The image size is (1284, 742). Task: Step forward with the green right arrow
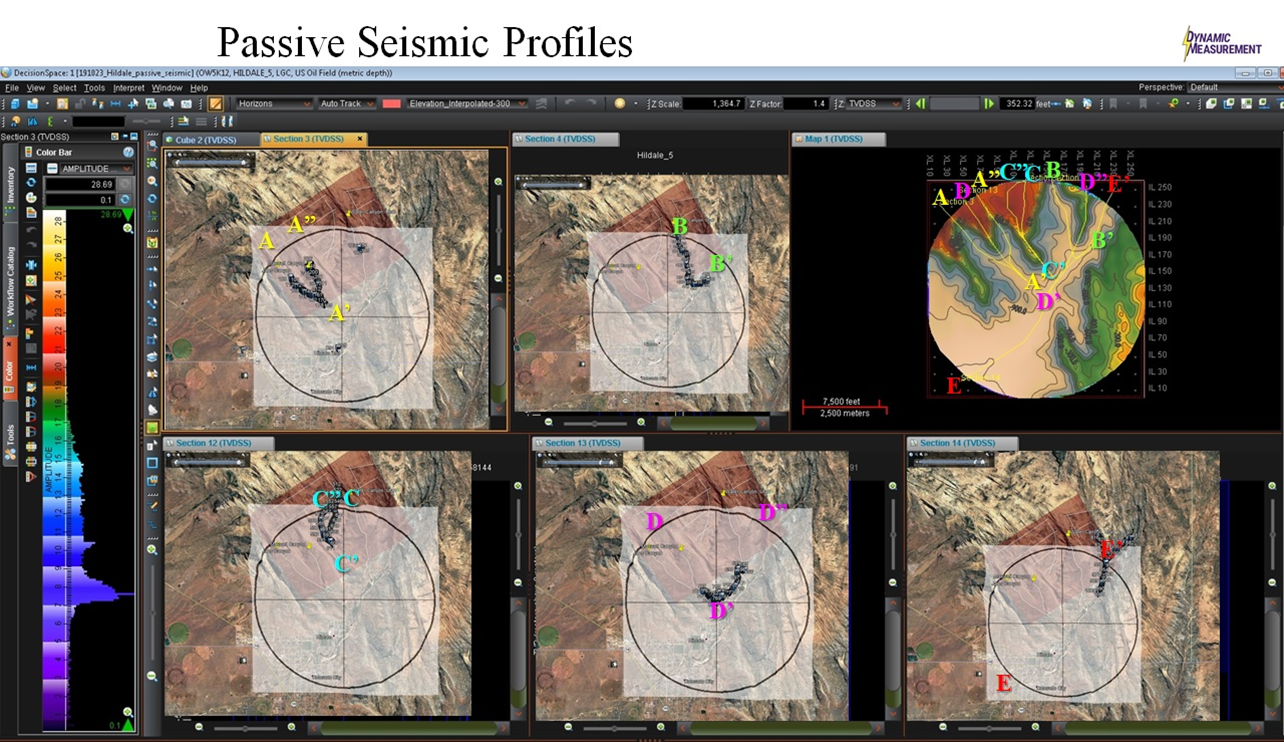tap(989, 104)
